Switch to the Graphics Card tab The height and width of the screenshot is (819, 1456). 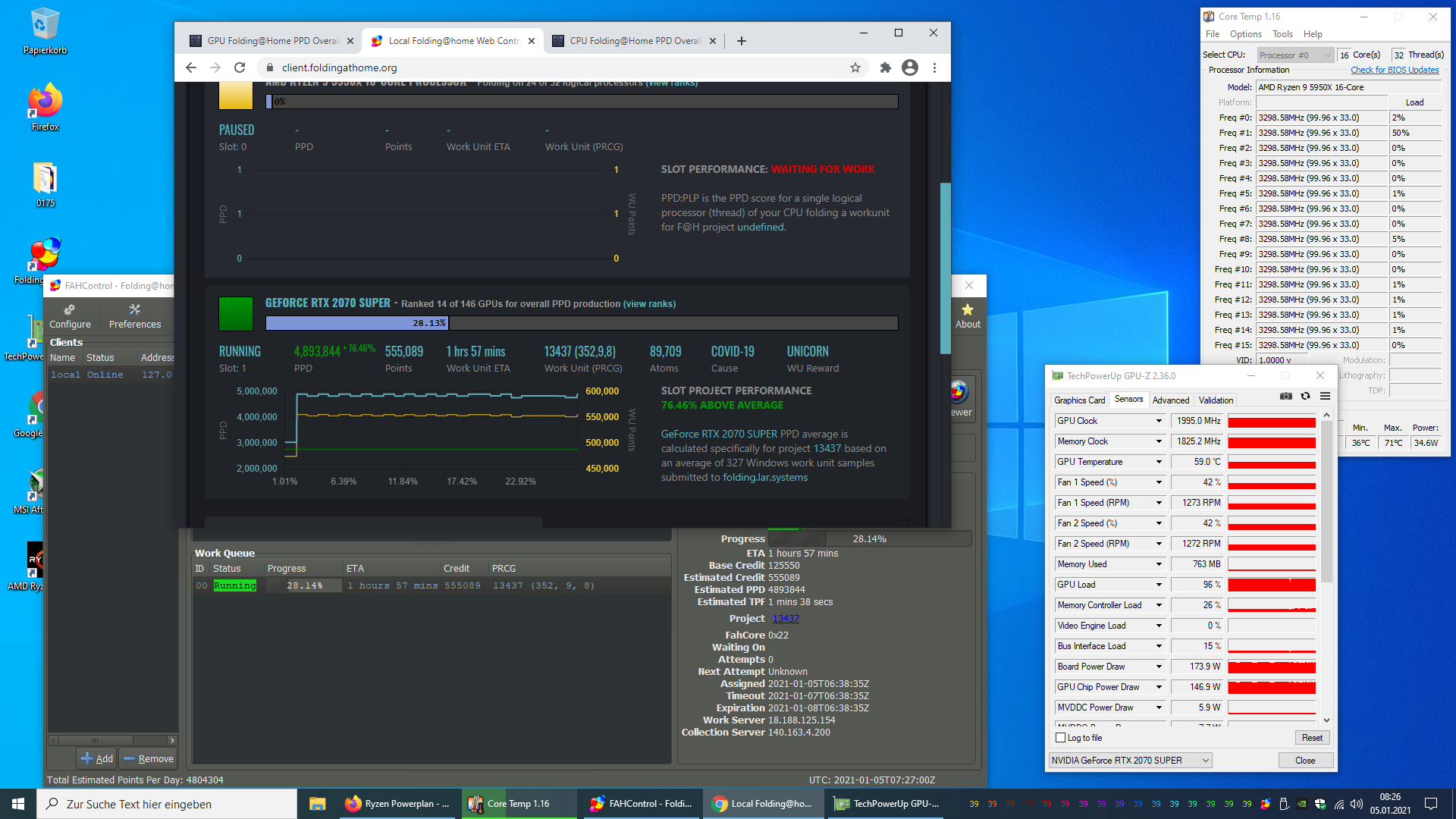(x=1079, y=400)
